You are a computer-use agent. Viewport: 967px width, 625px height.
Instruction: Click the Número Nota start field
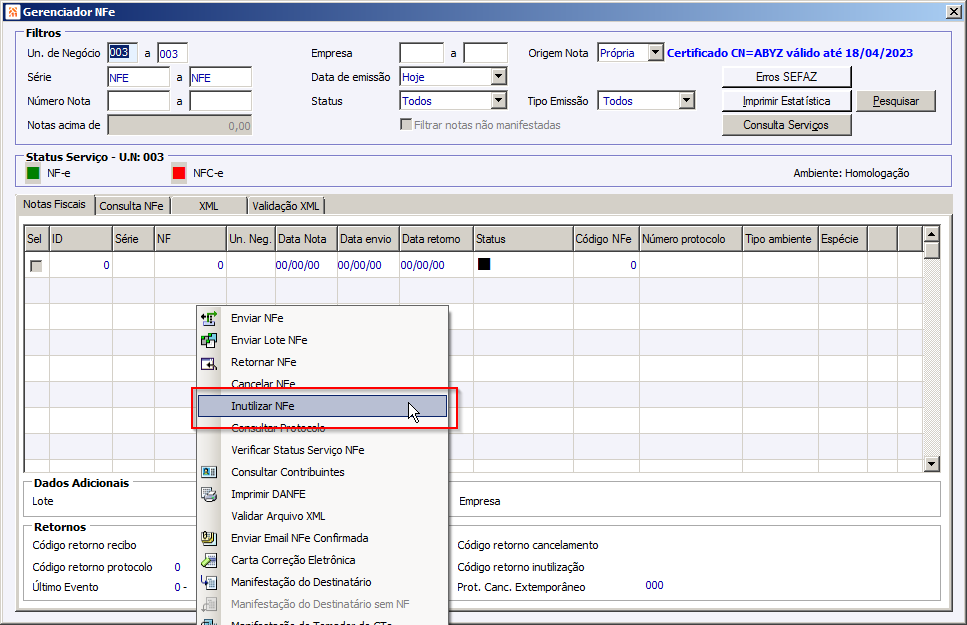(x=138, y=101)
